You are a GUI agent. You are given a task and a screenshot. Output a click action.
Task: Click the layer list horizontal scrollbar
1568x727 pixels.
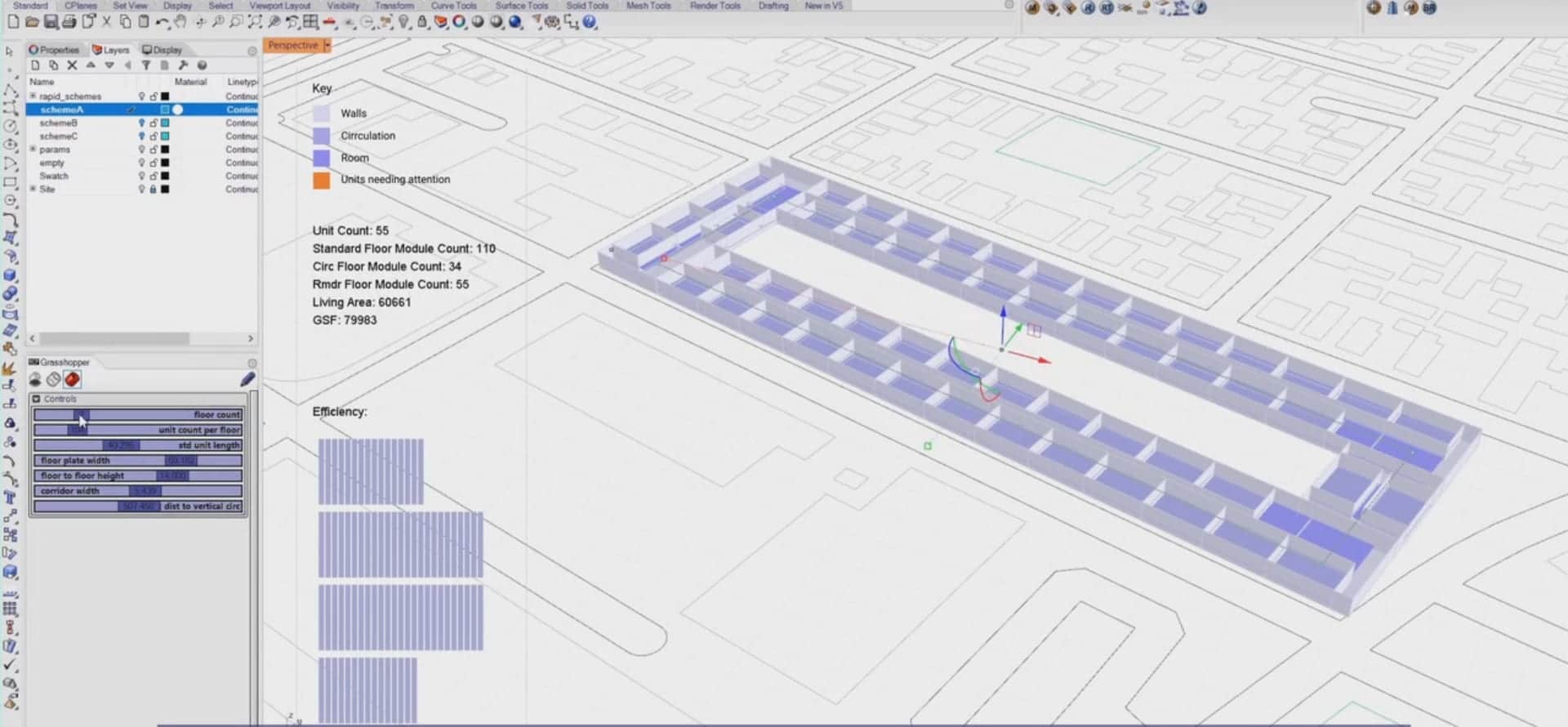pos(114,338)
